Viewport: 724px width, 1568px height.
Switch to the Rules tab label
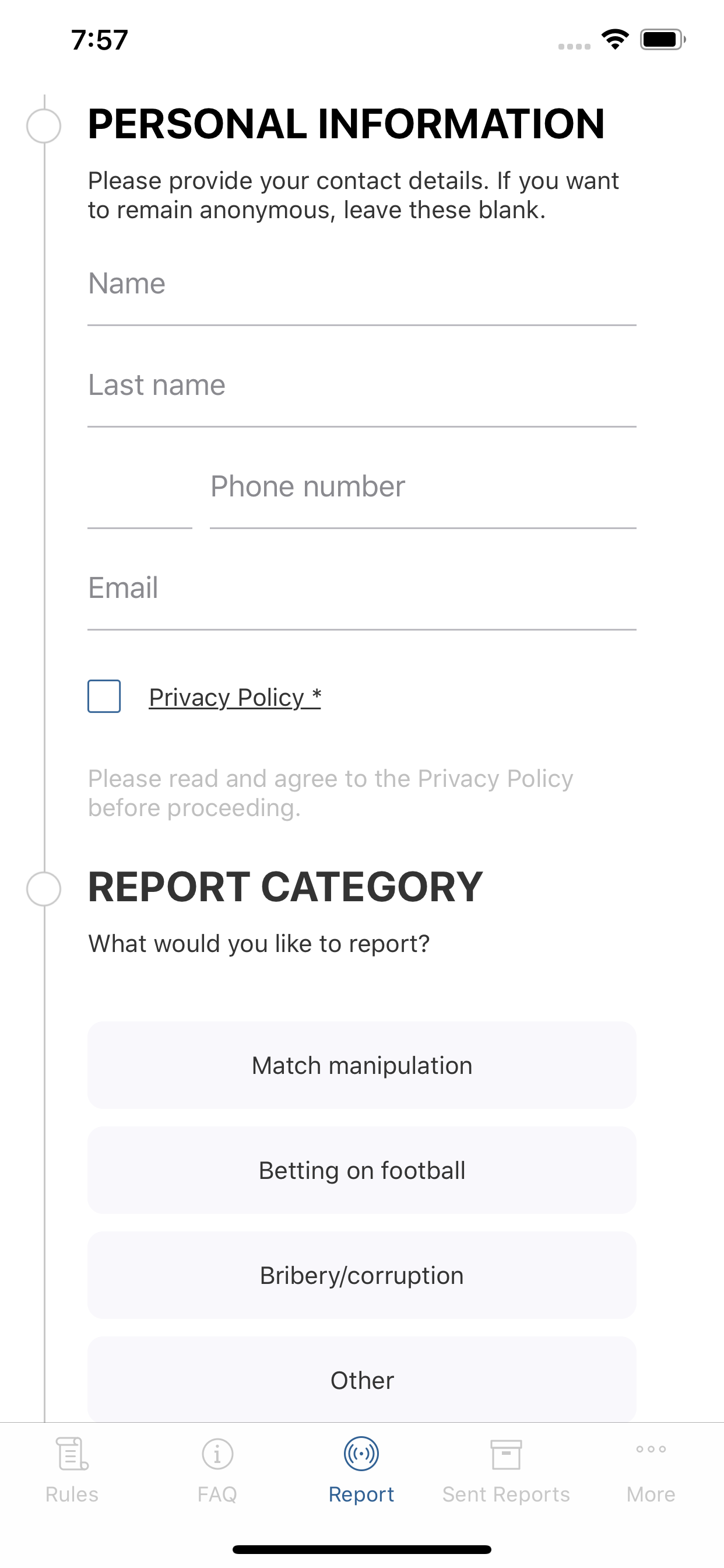click(72, 1495)
